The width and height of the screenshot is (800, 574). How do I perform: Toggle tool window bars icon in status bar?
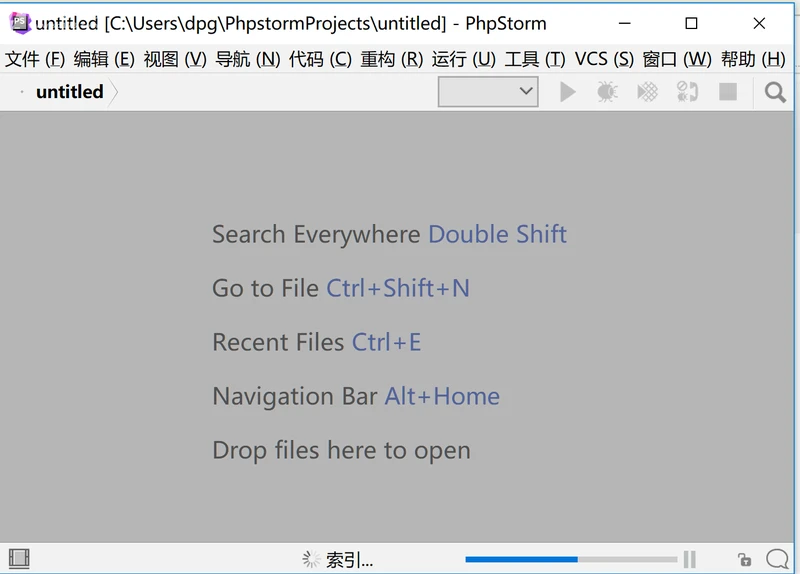(x=19, y=558)
